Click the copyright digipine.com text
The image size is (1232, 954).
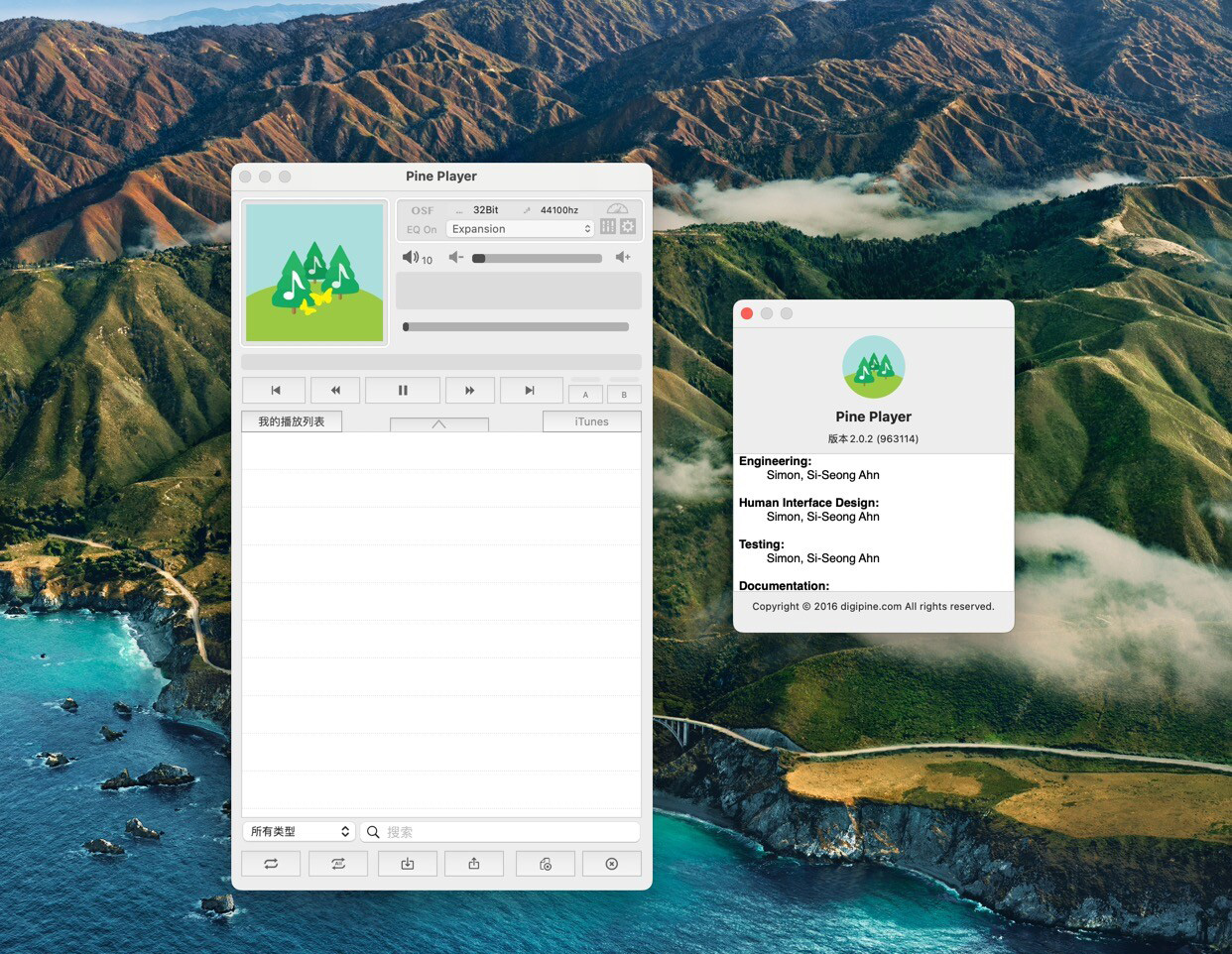tap(873, 606)
